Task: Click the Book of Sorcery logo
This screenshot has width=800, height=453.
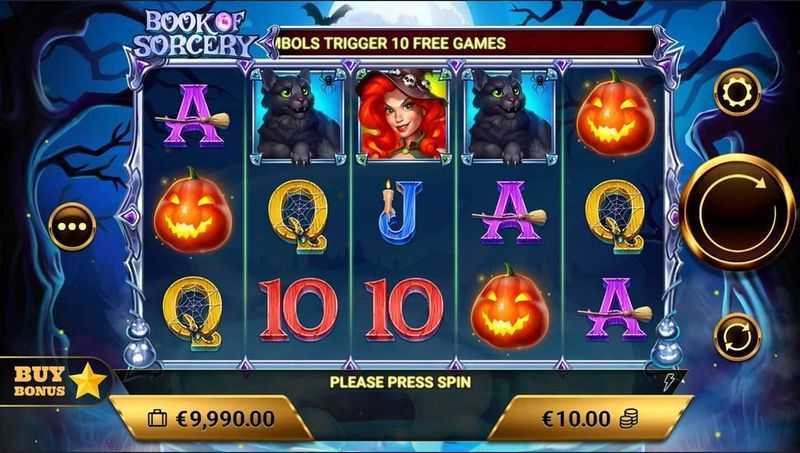Action: tap(195, 34)
